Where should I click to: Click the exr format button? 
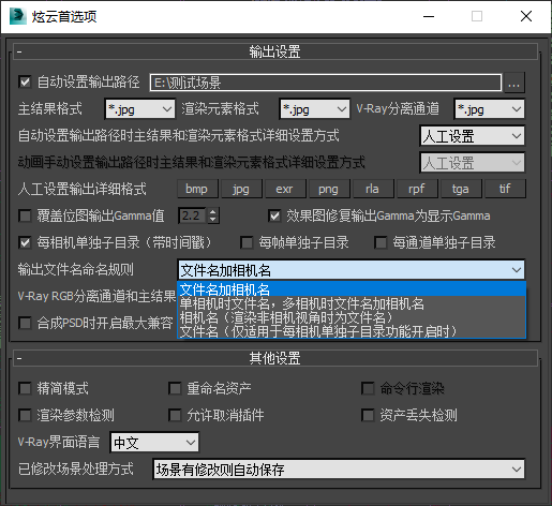click(x=285, y=189)
